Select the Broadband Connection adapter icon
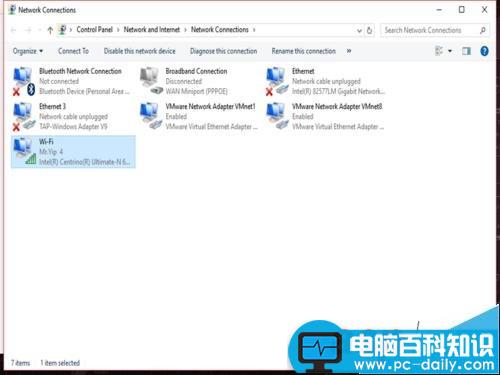This screenshot has height=375, width=500. [151, 80]
